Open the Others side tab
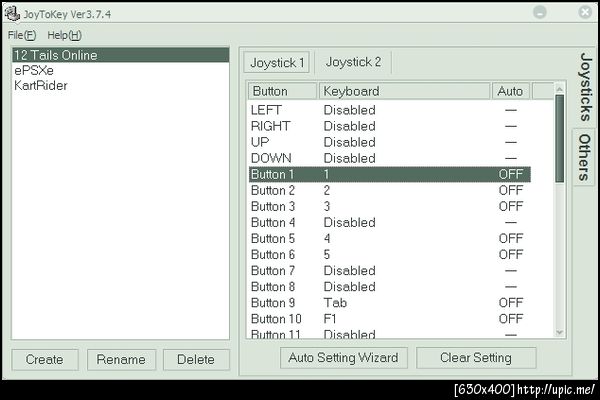 point(583,157)
